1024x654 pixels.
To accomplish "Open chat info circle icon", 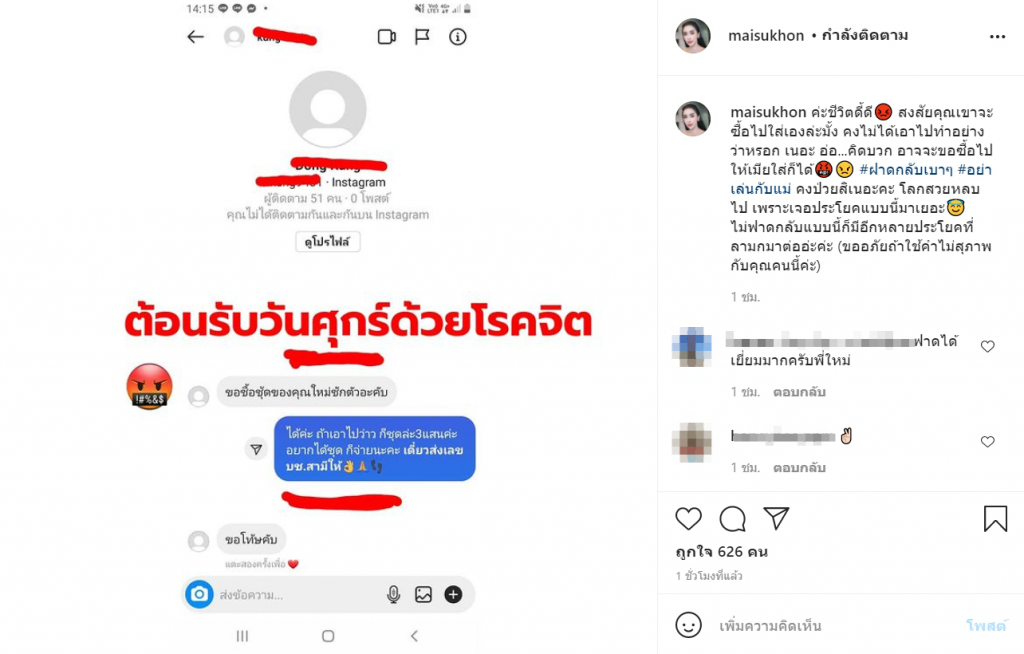I will coord(458,37).
